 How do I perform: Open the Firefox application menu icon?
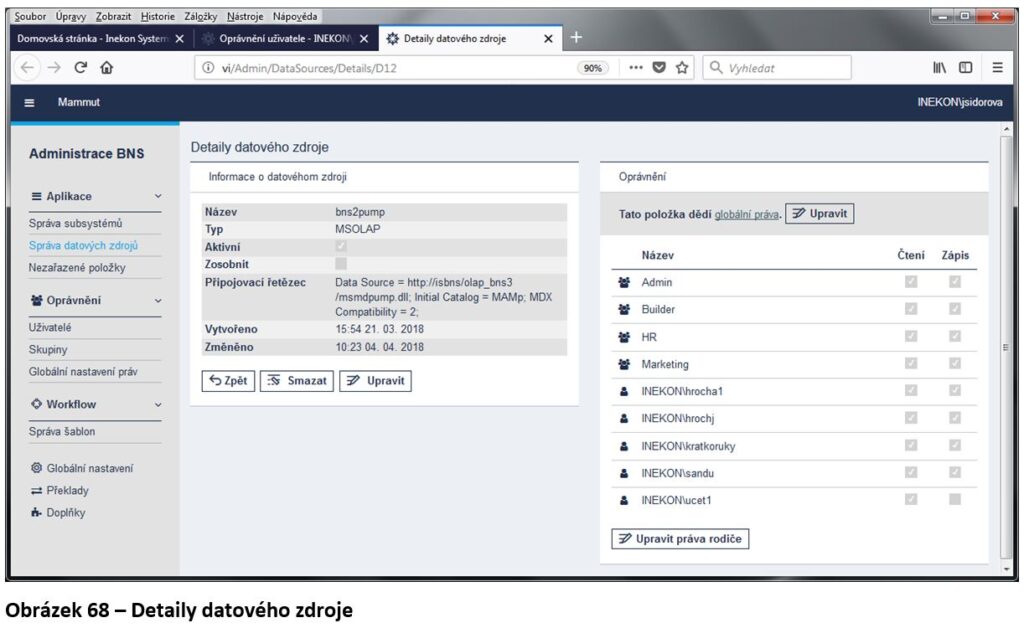pos(997,67)
